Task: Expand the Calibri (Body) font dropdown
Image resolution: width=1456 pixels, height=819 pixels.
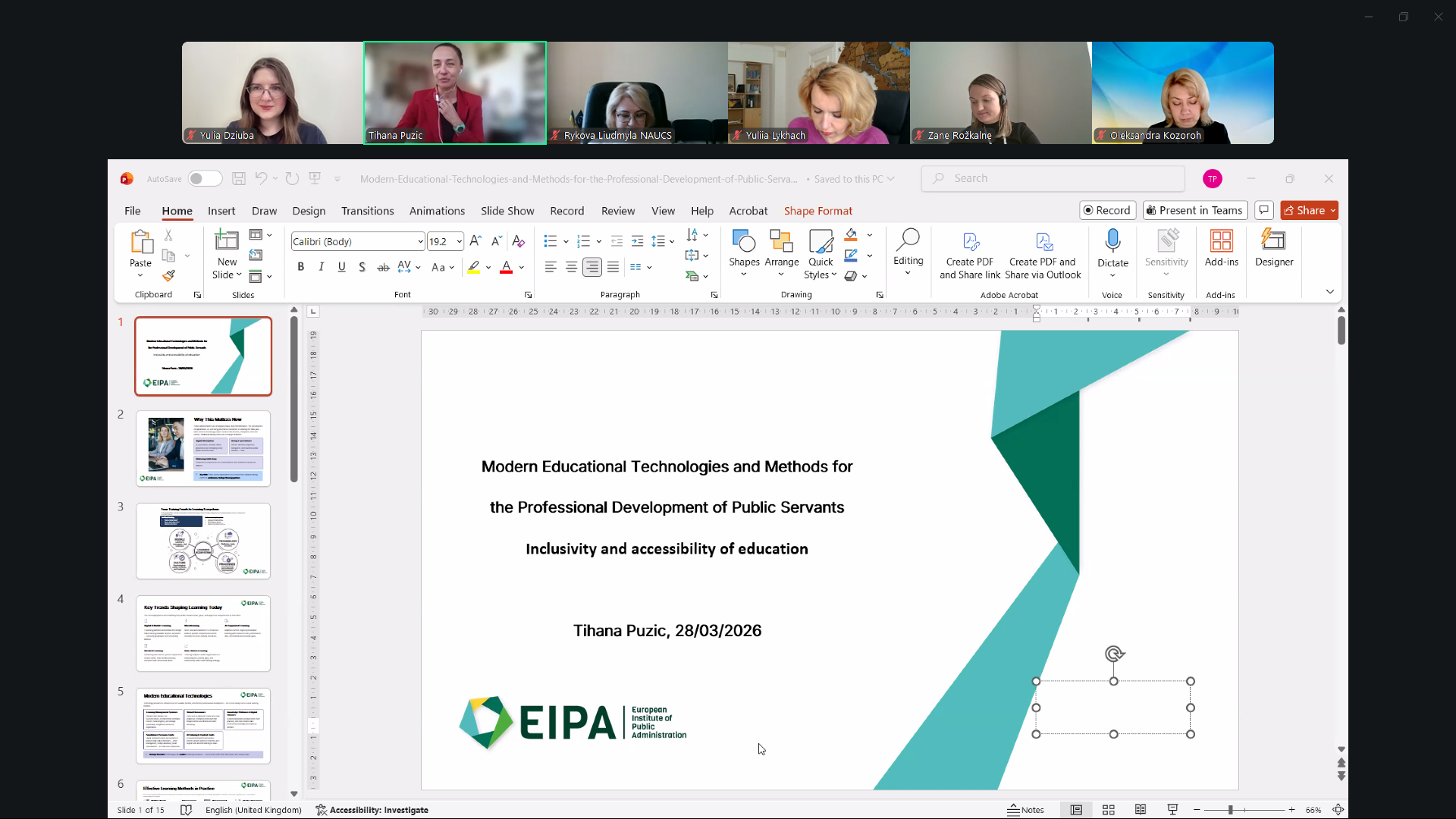Action: (x=420, y=242)
